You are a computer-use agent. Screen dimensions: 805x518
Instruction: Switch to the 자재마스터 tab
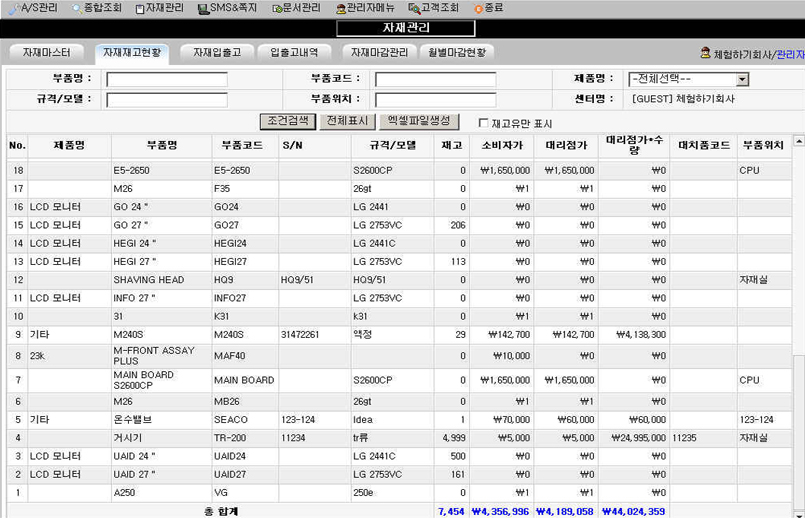tap(46, 52)
